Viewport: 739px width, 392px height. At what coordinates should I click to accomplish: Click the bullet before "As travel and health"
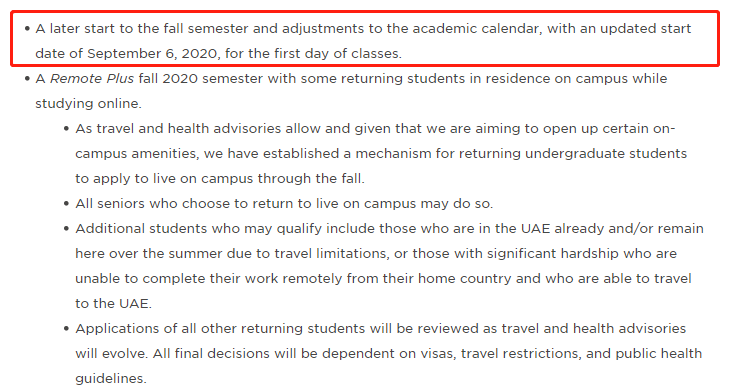66,129
